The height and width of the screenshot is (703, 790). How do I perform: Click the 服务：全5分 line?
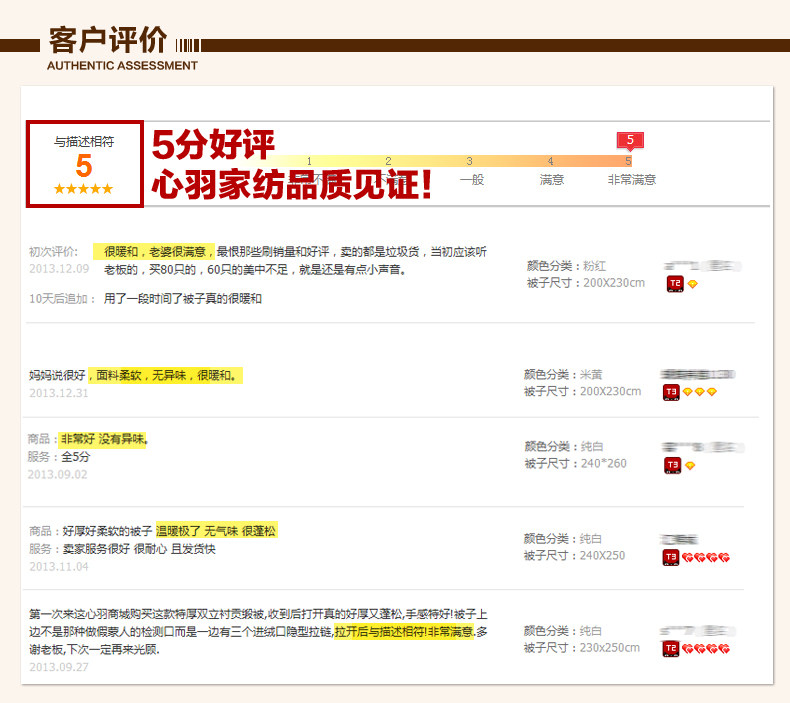[59, 457]
